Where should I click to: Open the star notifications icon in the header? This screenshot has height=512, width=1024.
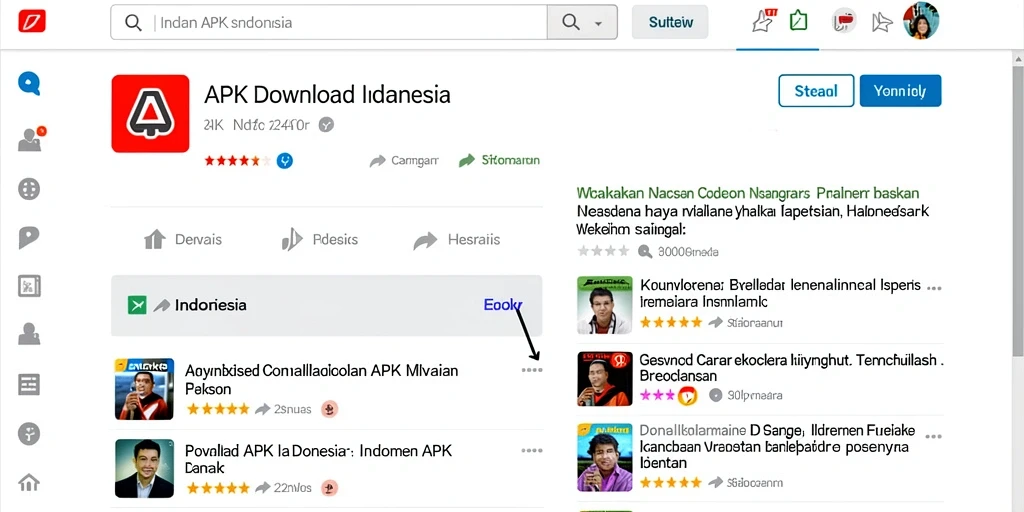764,22
